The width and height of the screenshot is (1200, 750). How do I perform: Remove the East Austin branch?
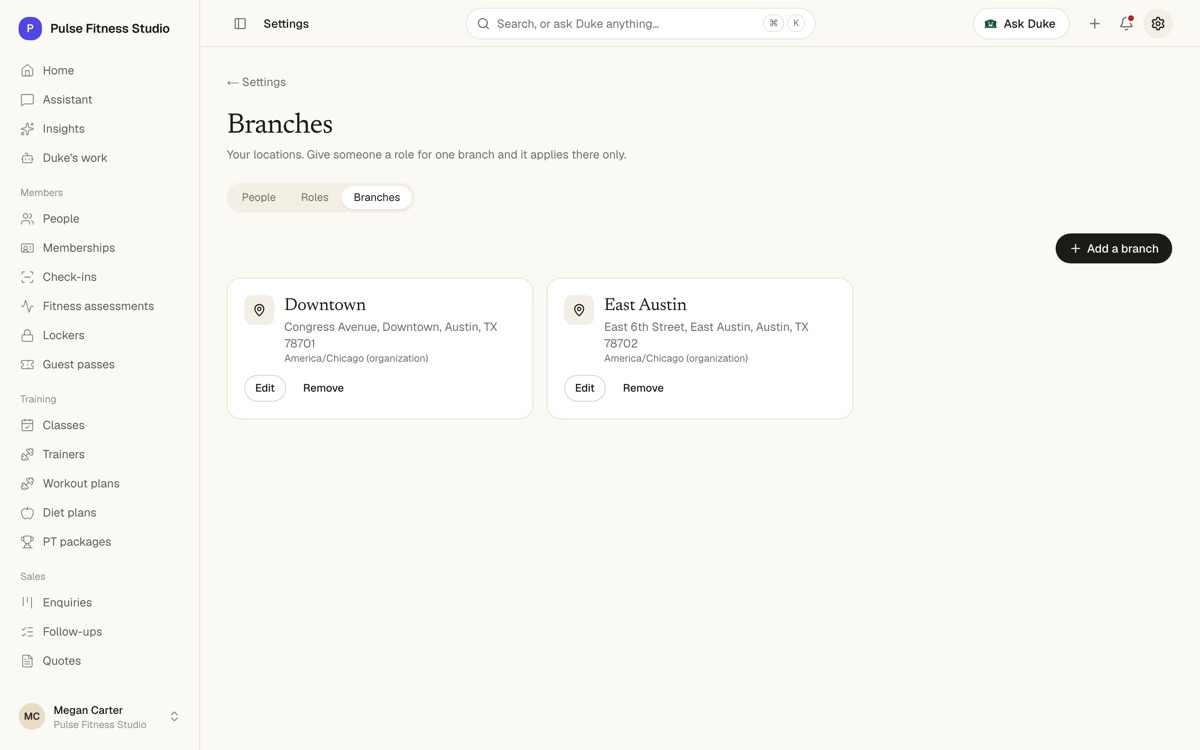(643, 388)
